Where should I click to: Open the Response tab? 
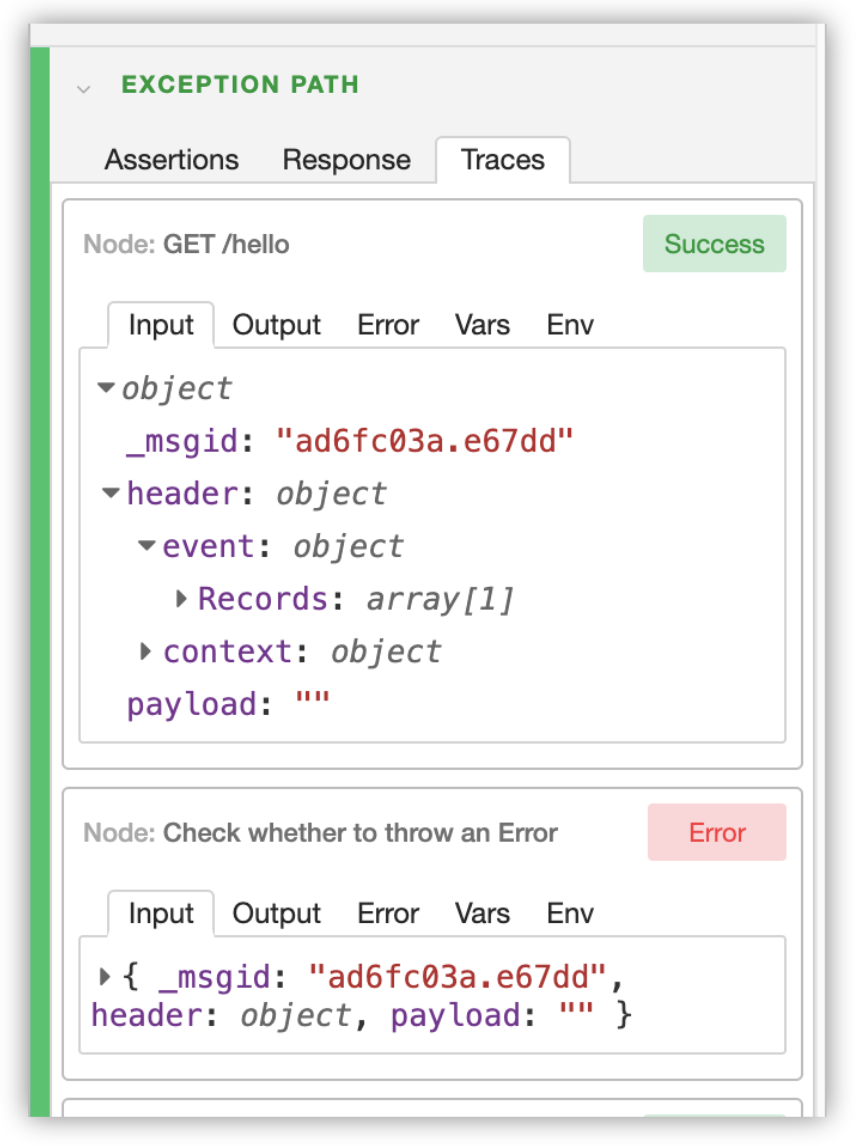pos(346,159)
